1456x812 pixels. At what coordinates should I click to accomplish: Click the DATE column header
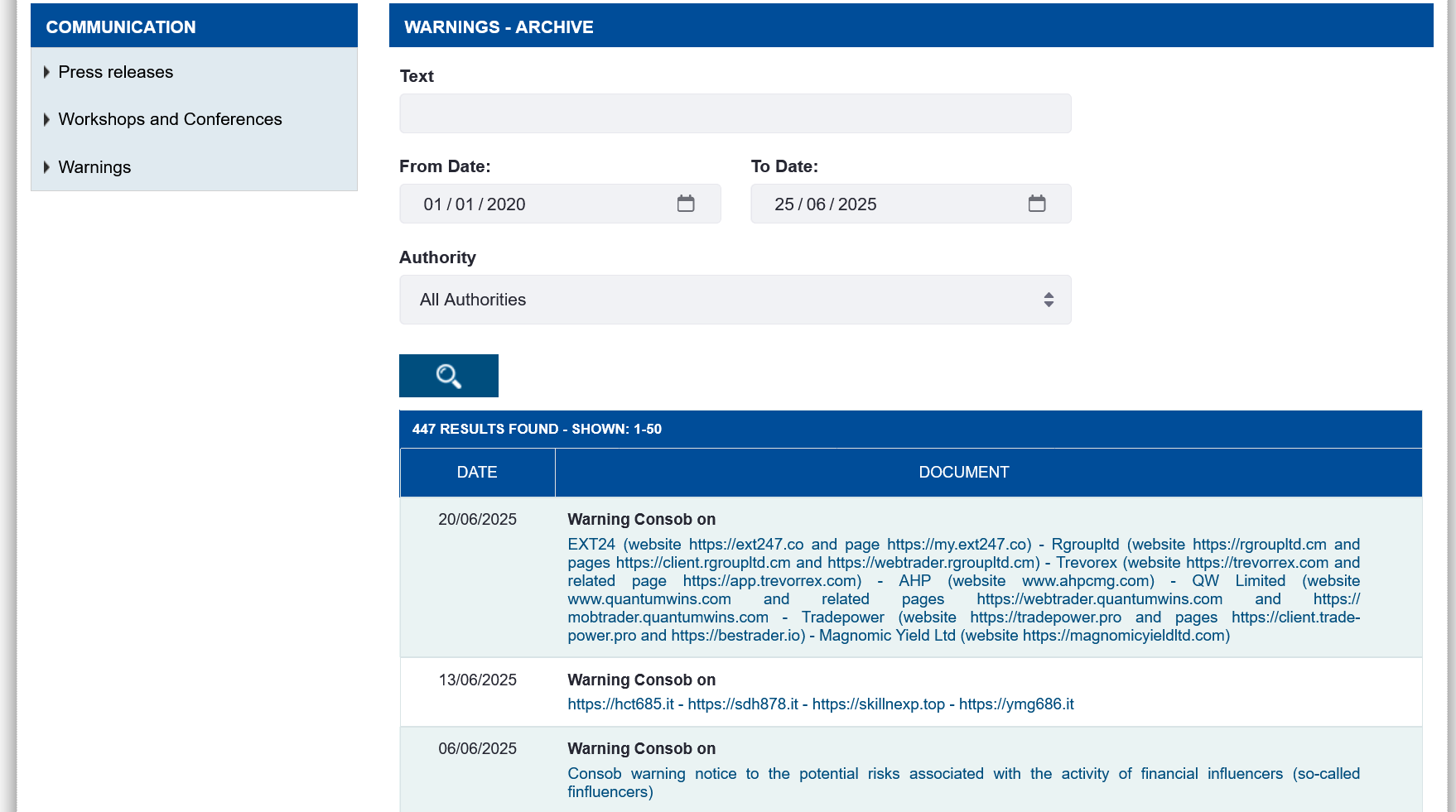click(x=477, y=472)
